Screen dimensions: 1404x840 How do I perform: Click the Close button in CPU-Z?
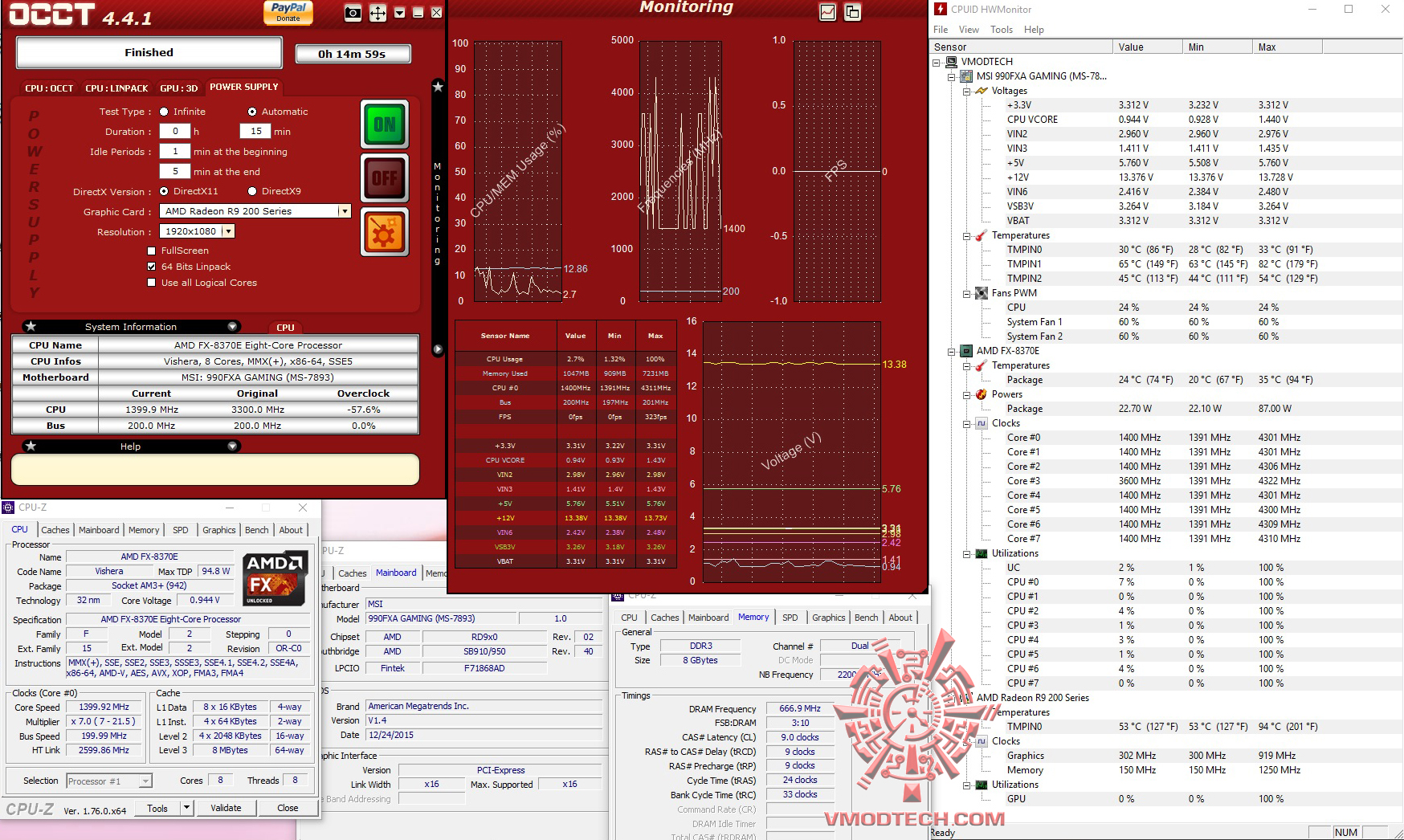tap(288, 808)
